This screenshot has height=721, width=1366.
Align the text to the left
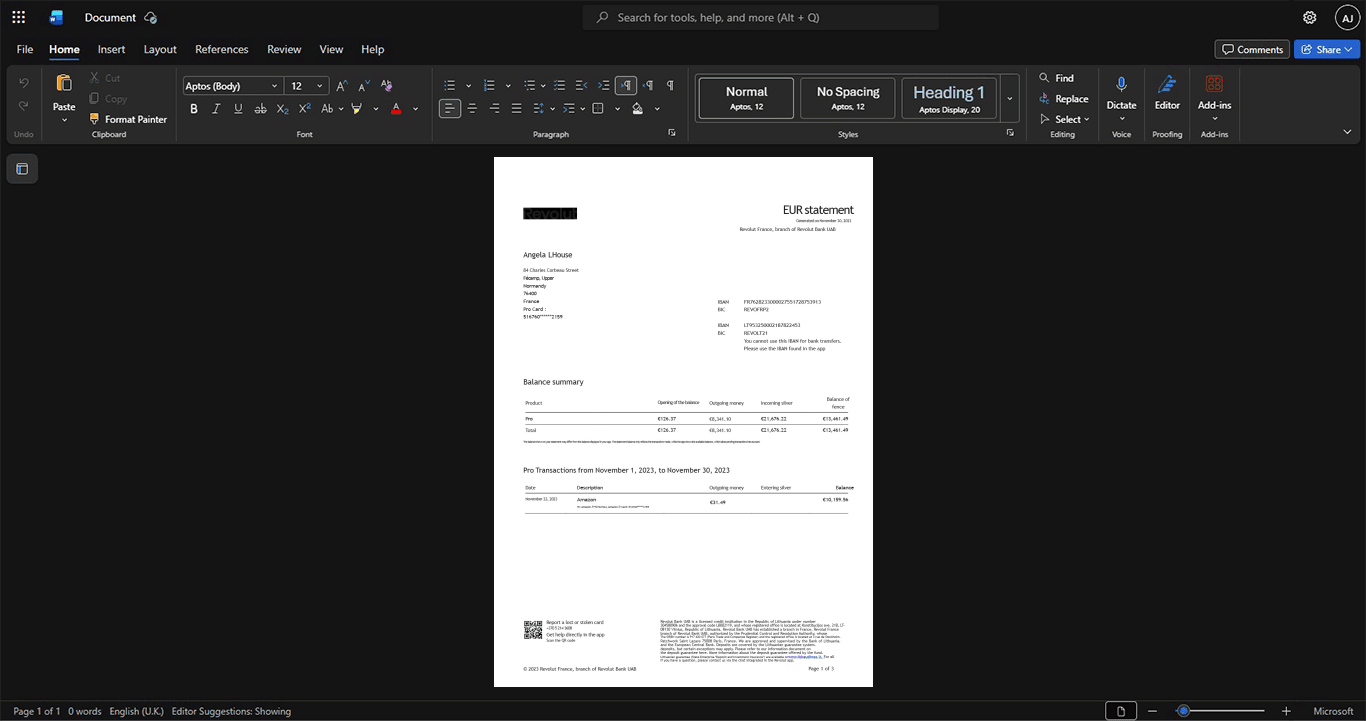[450, 108]
